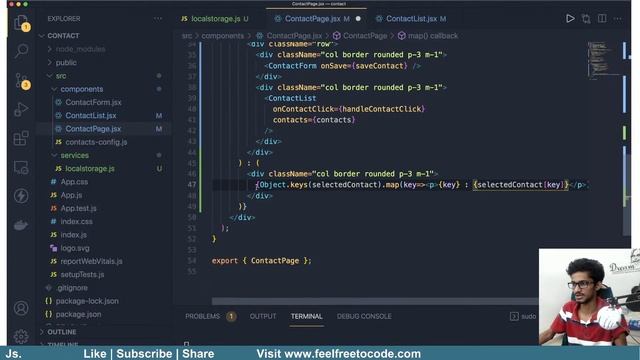Click the ContactPage function breadcrumb
Viewport: 640px width, 360px height.
coord(365,36)
